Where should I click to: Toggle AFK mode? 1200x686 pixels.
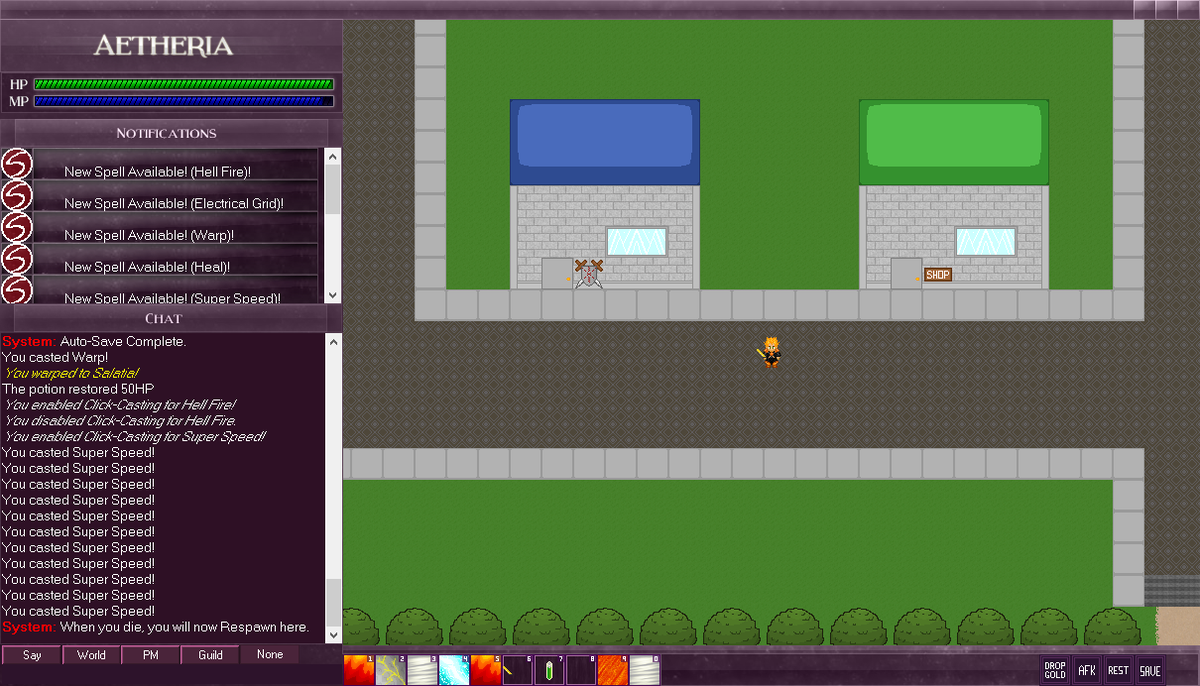pyautogui.click(x=1087, y=670)
